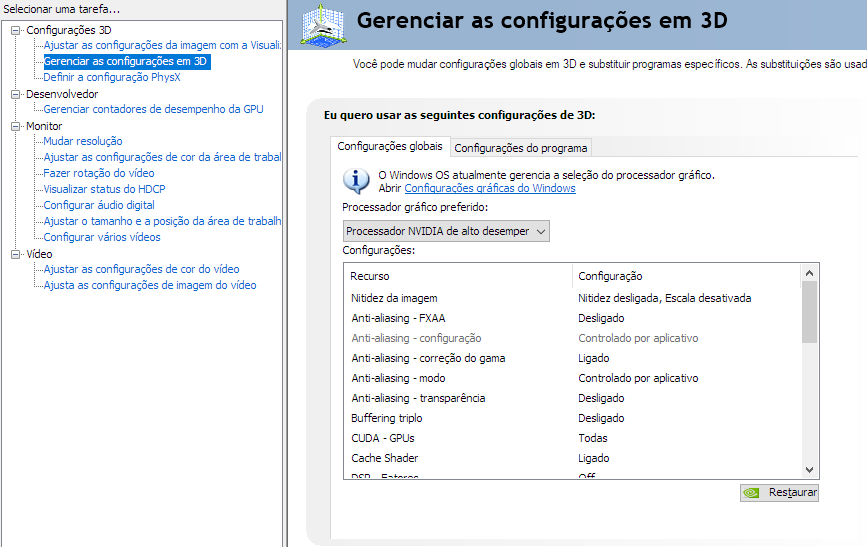Click the NVIDIA logo on Restaurar button
The height and width of the screenshot is (547, 867).
[751, 492]
